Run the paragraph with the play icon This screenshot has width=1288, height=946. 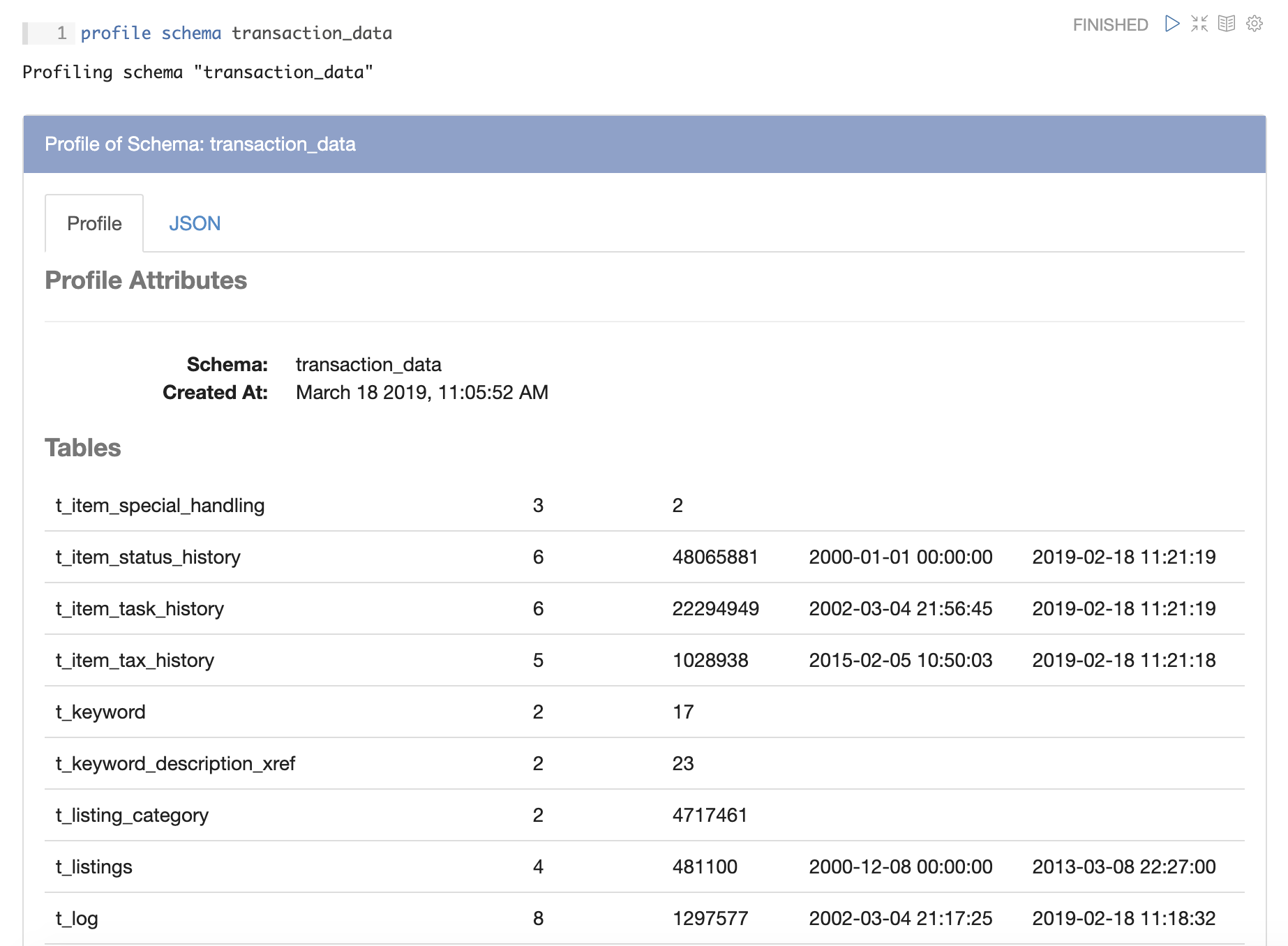1172,24
